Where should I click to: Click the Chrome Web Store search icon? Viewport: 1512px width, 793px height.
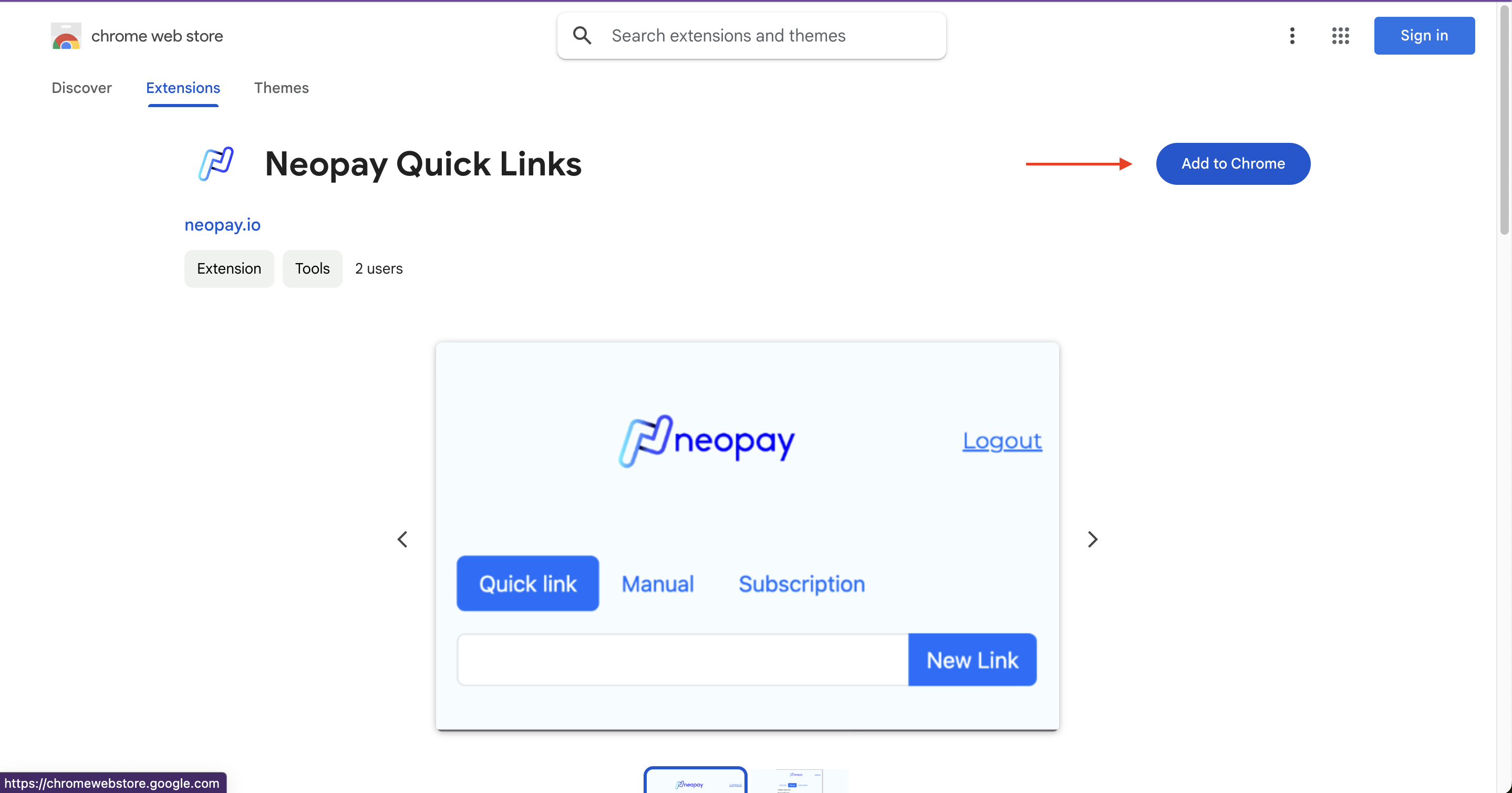tap(580, 36)
